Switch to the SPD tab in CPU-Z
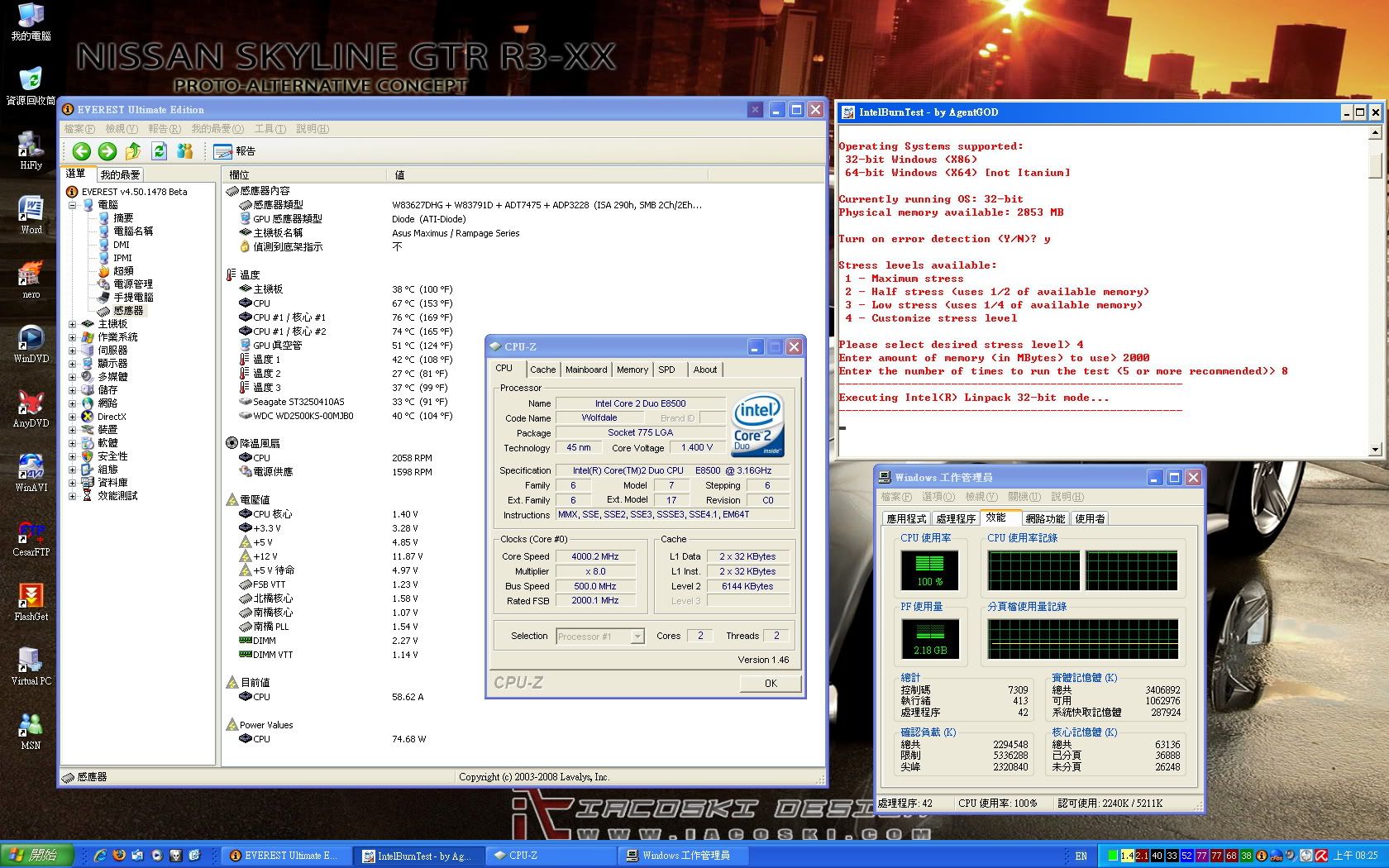 coord(667,370)
